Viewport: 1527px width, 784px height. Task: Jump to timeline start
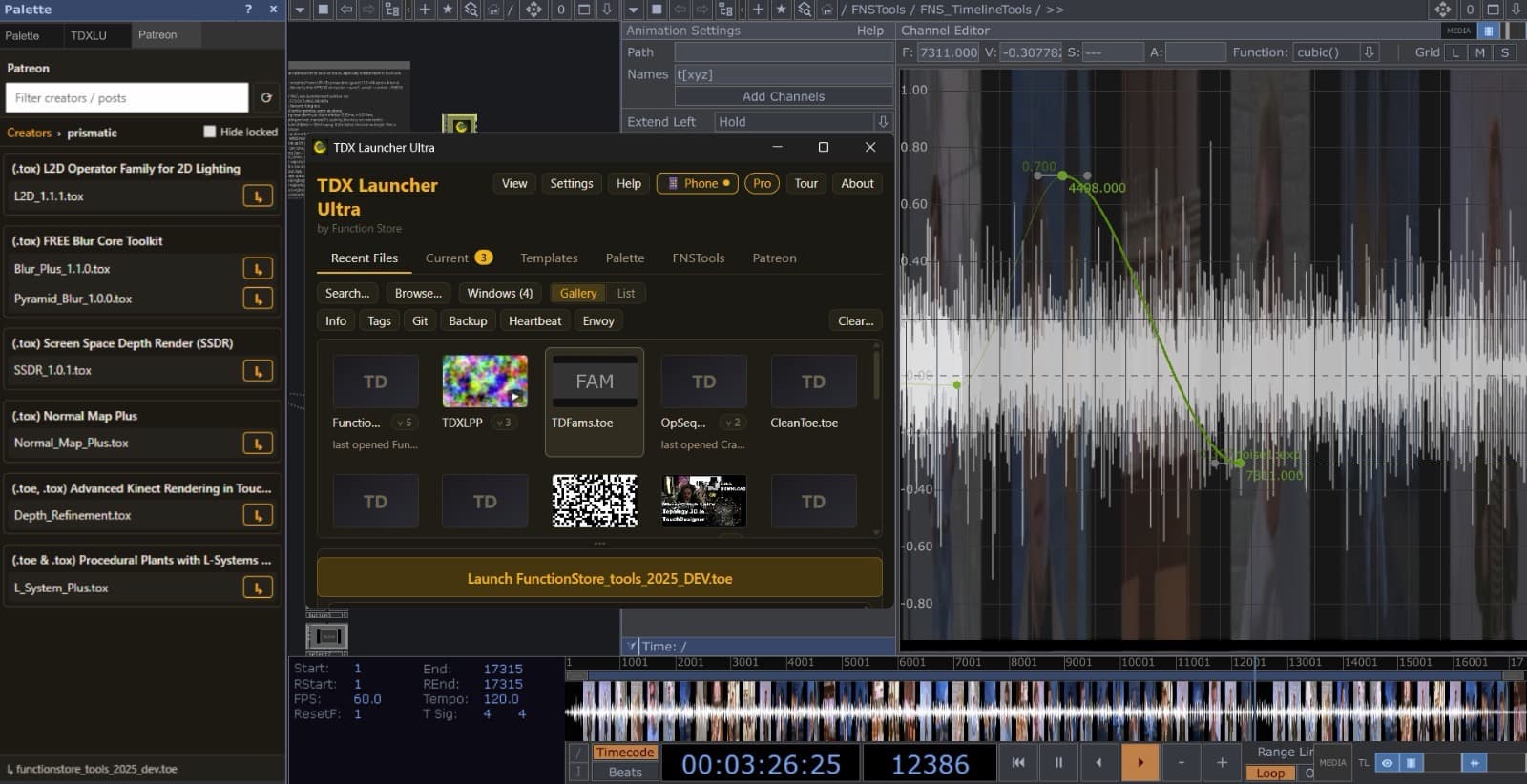(x=1018, y=762)
